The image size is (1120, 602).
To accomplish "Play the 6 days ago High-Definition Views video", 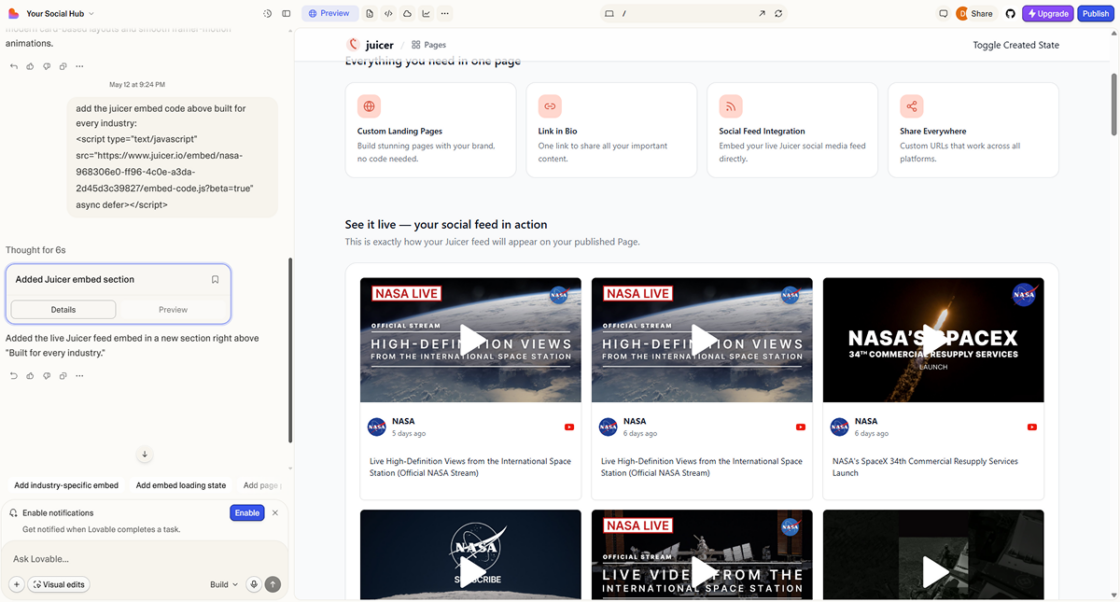I will [702, 340].
